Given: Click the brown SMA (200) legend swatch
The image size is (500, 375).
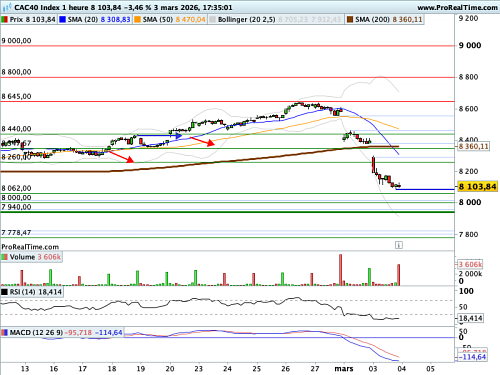Looking at the screenshot, I should point(350,20).
